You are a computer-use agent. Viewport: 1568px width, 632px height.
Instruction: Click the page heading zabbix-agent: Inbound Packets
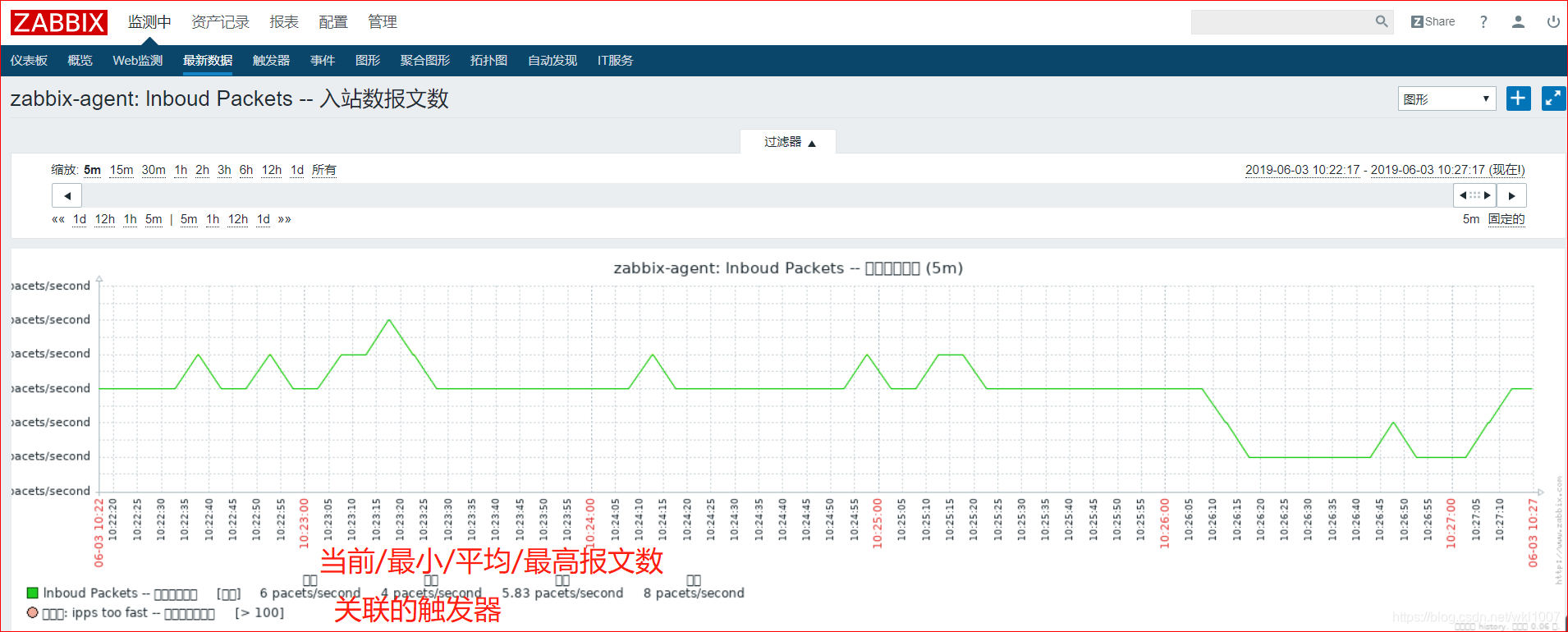click(x=229, y=98)
